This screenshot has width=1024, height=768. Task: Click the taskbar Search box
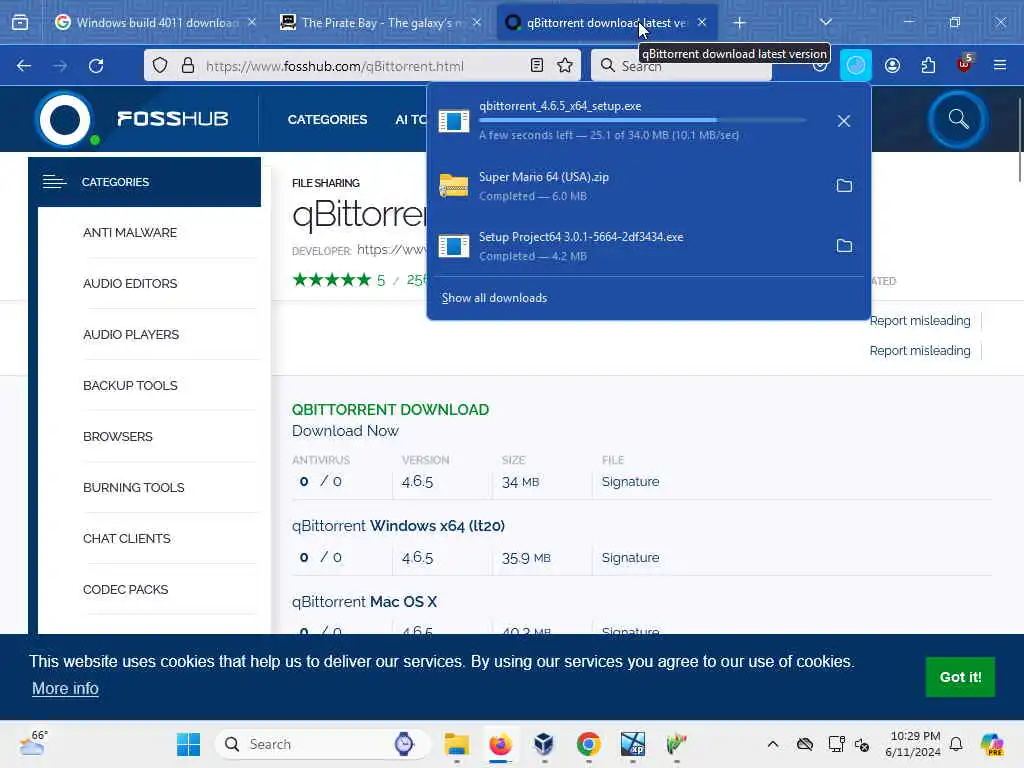coord(323,744)
